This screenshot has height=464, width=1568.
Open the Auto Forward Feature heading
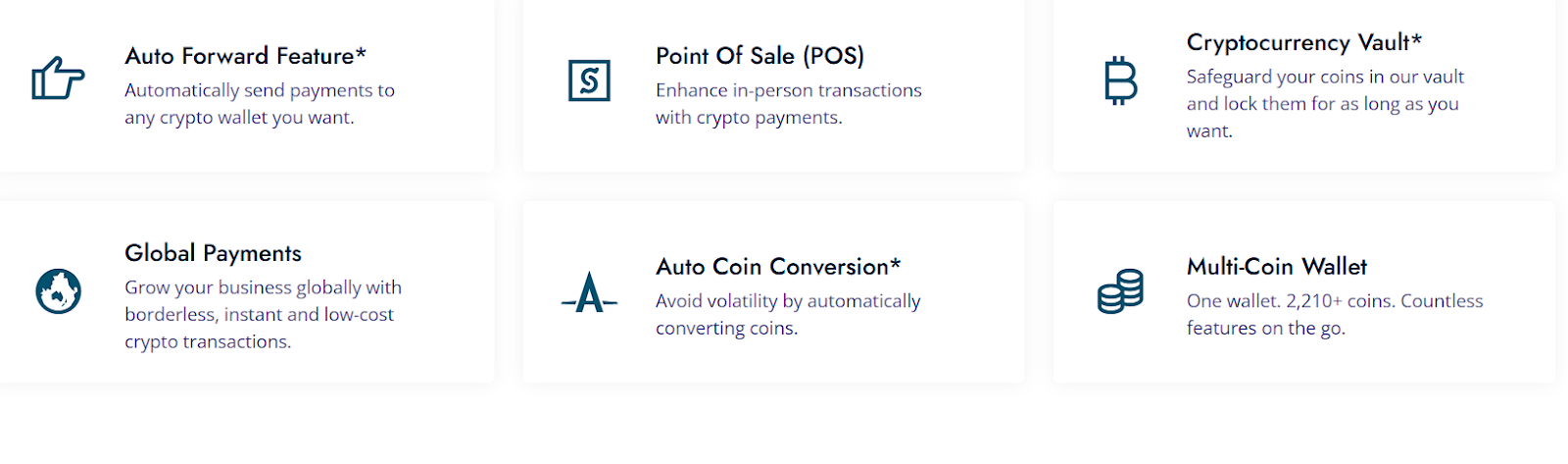245,56
